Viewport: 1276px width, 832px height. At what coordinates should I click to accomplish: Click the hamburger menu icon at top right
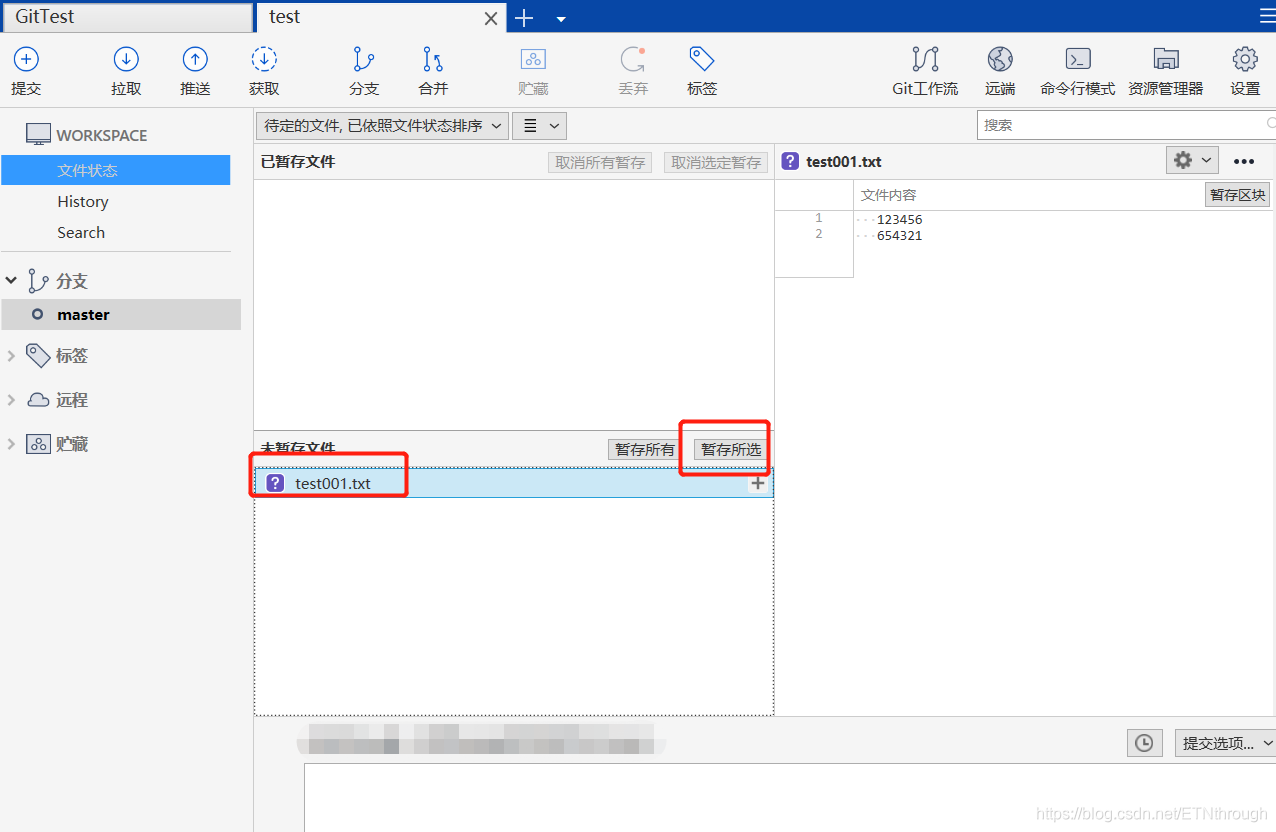(x=1267, y=15)
